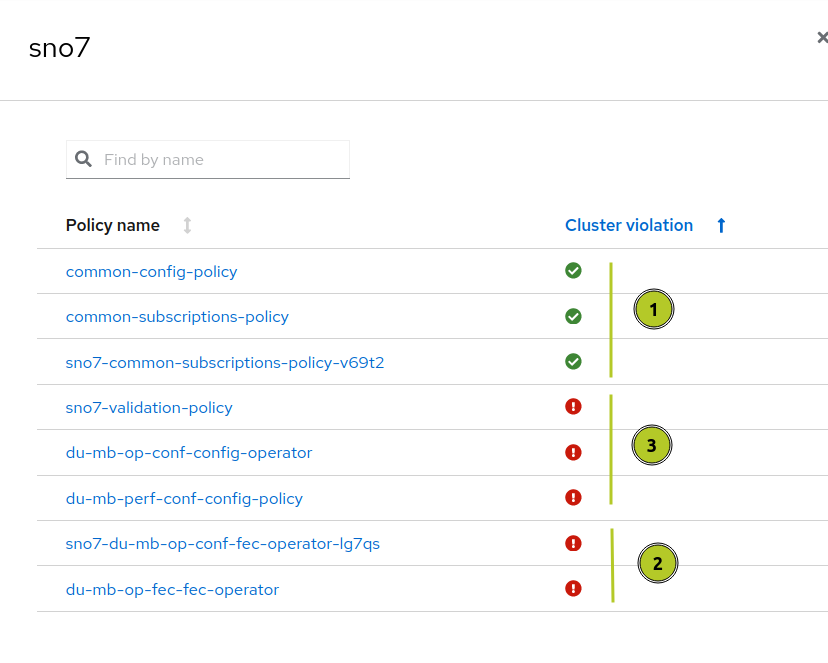Open du-mb-perf-conf-config-policy policy
The width and height of the screenshot is (828, 663).
[x=184, y=498]
